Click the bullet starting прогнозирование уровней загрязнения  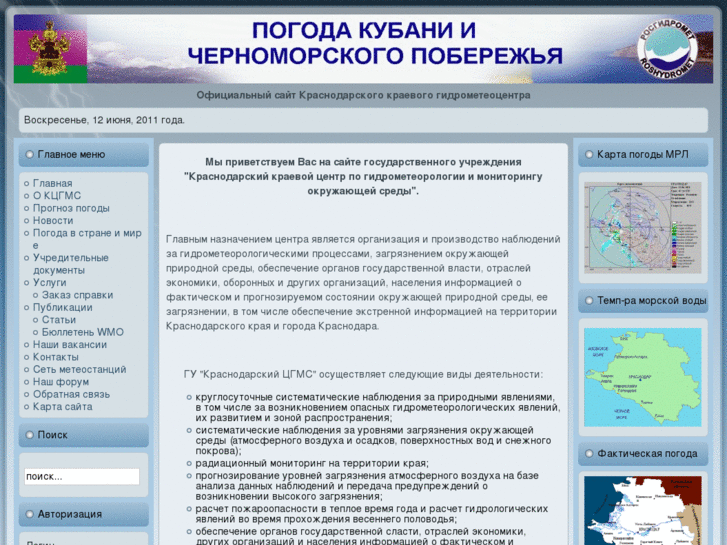click(x=367, y=486)
